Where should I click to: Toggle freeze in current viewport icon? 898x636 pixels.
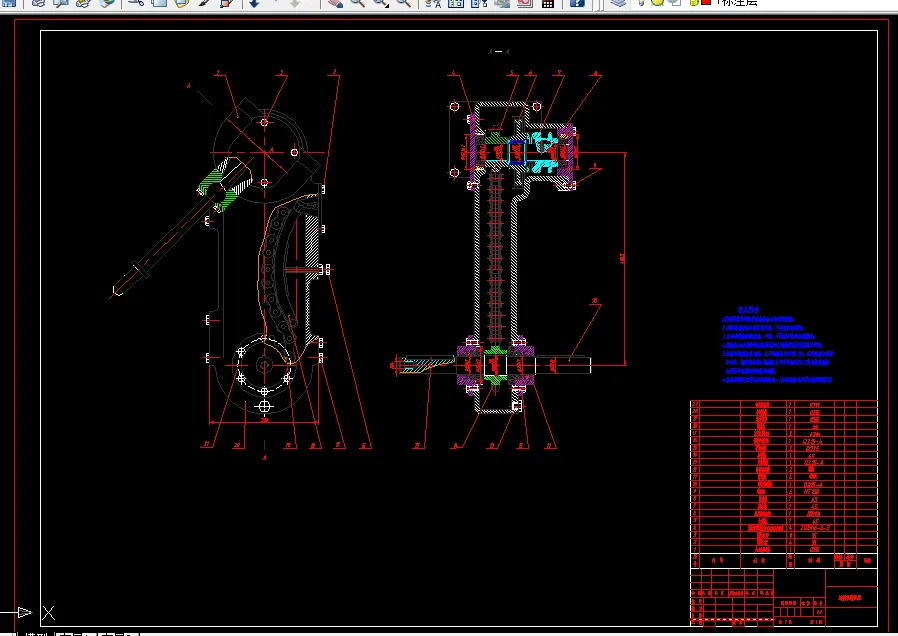[675, 2]
